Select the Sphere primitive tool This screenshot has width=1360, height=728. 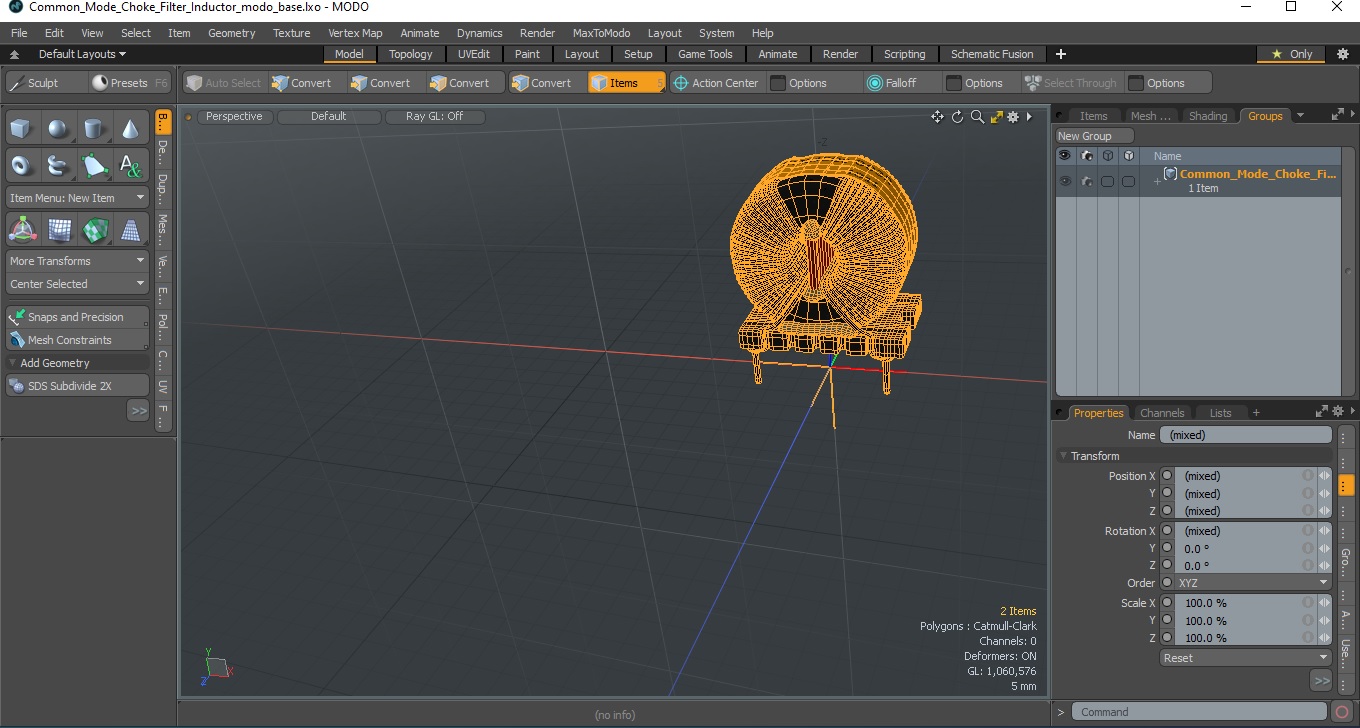point(58,129)
